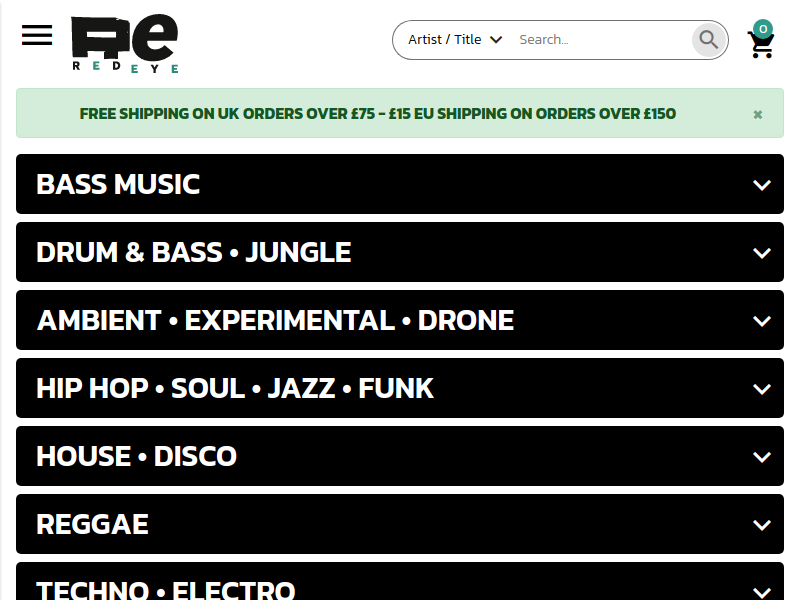800x600 pixels.
Task: Click the magnifying glass search button
Action: [x=709, y=39]
